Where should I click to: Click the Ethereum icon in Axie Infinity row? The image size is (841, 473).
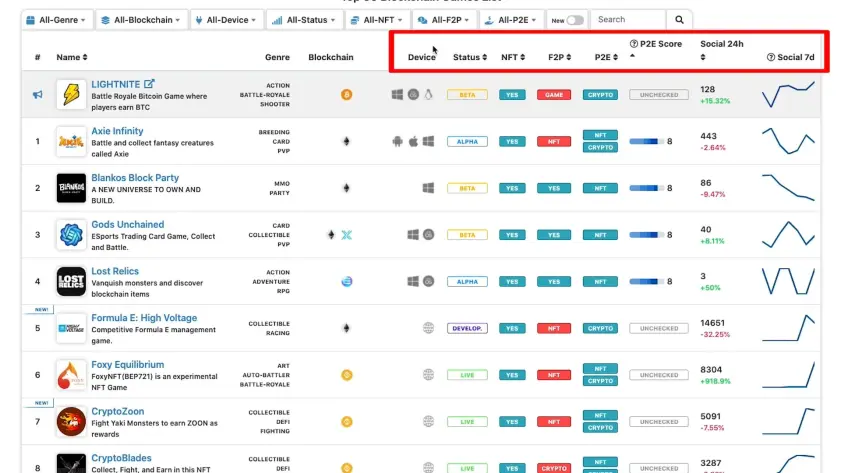(346, 142)
